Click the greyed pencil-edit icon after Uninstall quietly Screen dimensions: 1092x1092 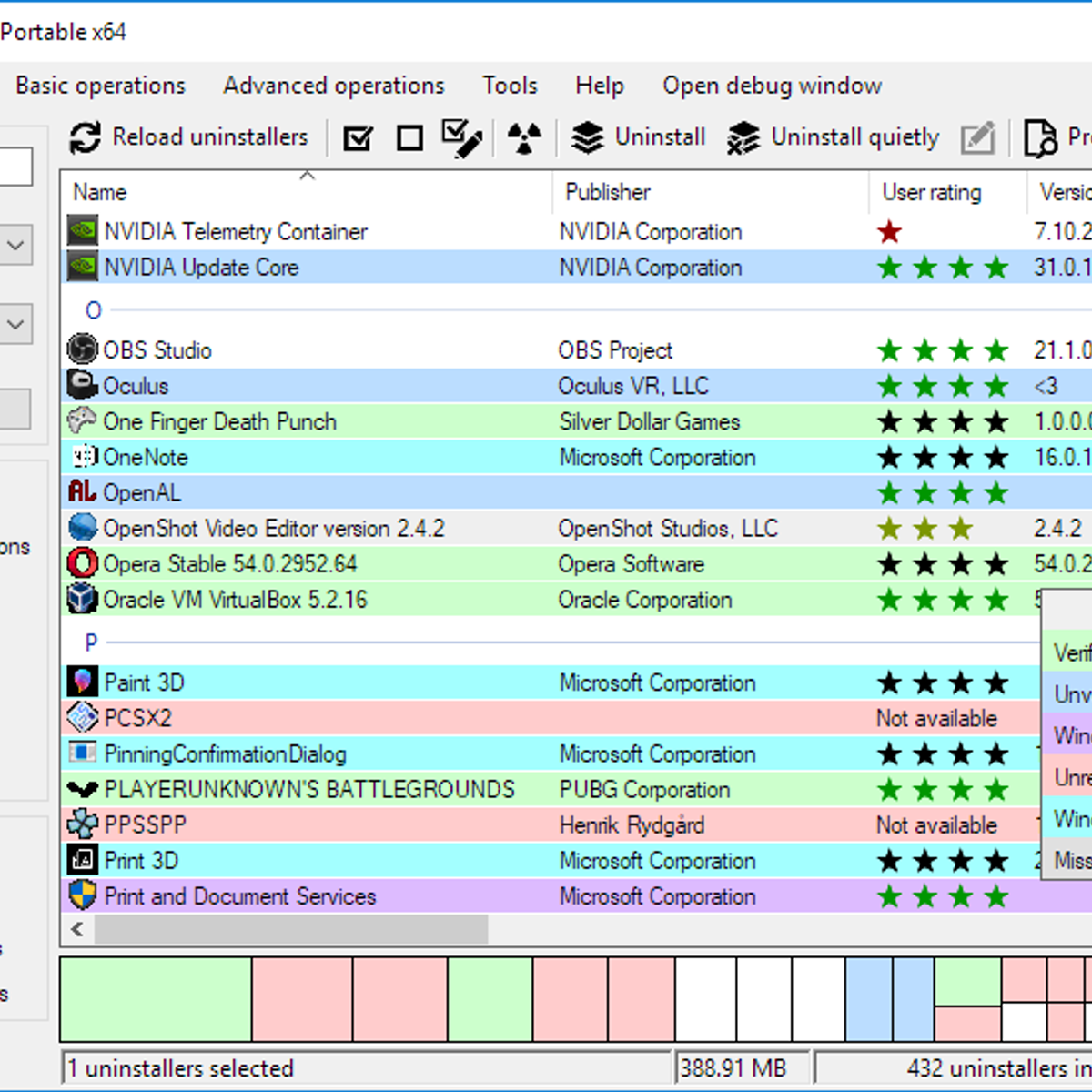(x=978, y=138)
